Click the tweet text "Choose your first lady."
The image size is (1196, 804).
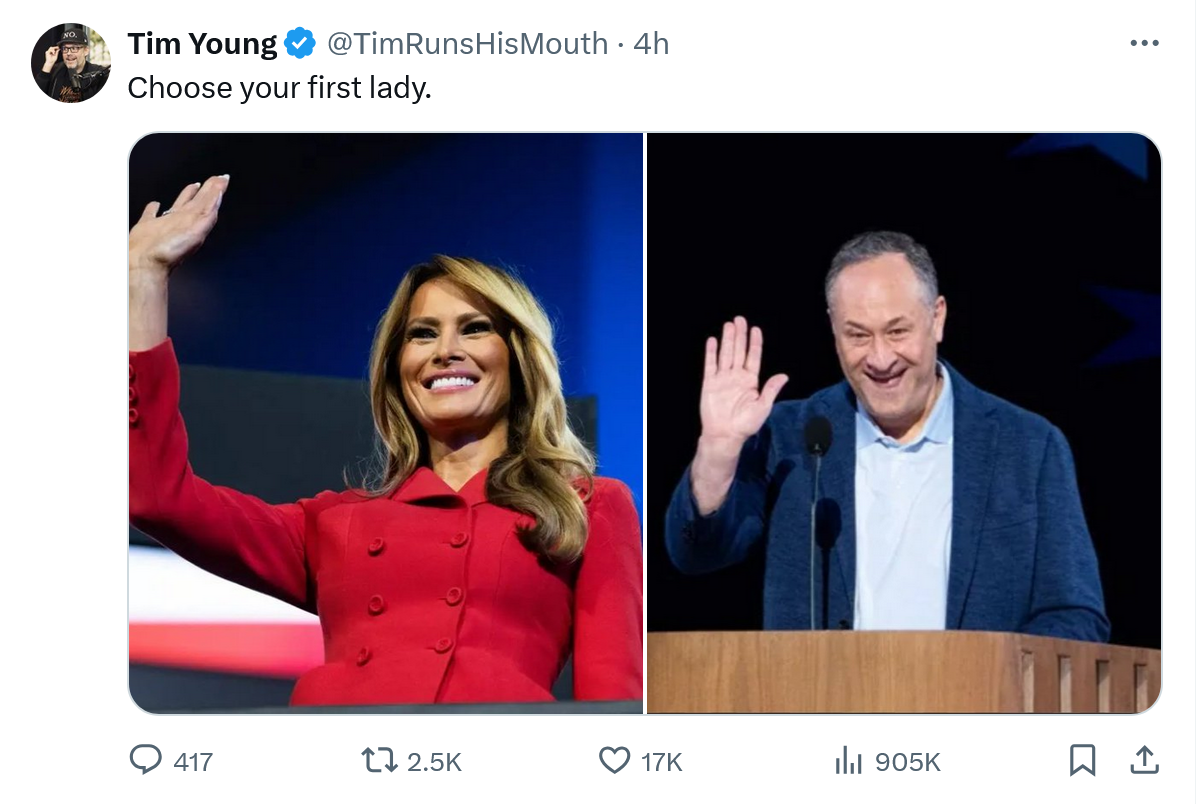tap(279, 88)
